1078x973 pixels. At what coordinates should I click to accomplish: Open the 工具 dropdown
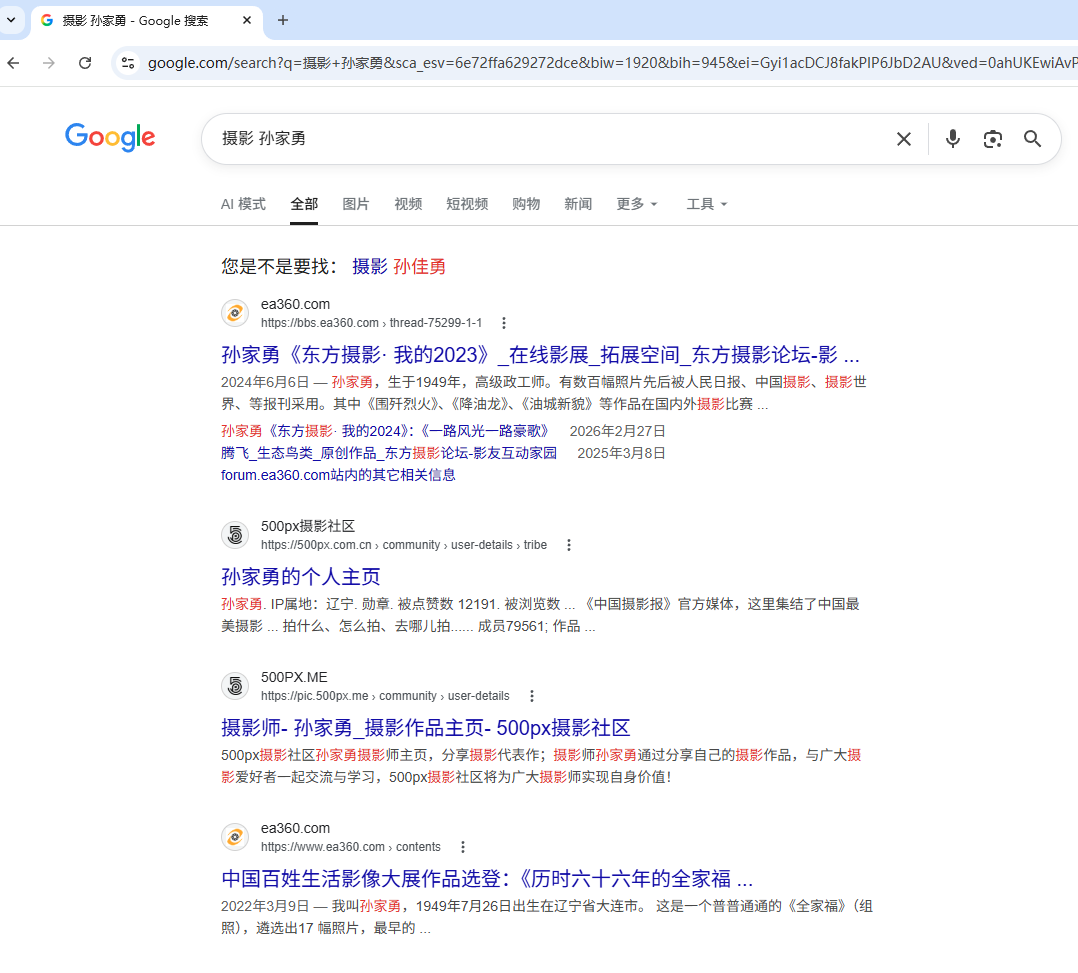click(x=707, y=203)
